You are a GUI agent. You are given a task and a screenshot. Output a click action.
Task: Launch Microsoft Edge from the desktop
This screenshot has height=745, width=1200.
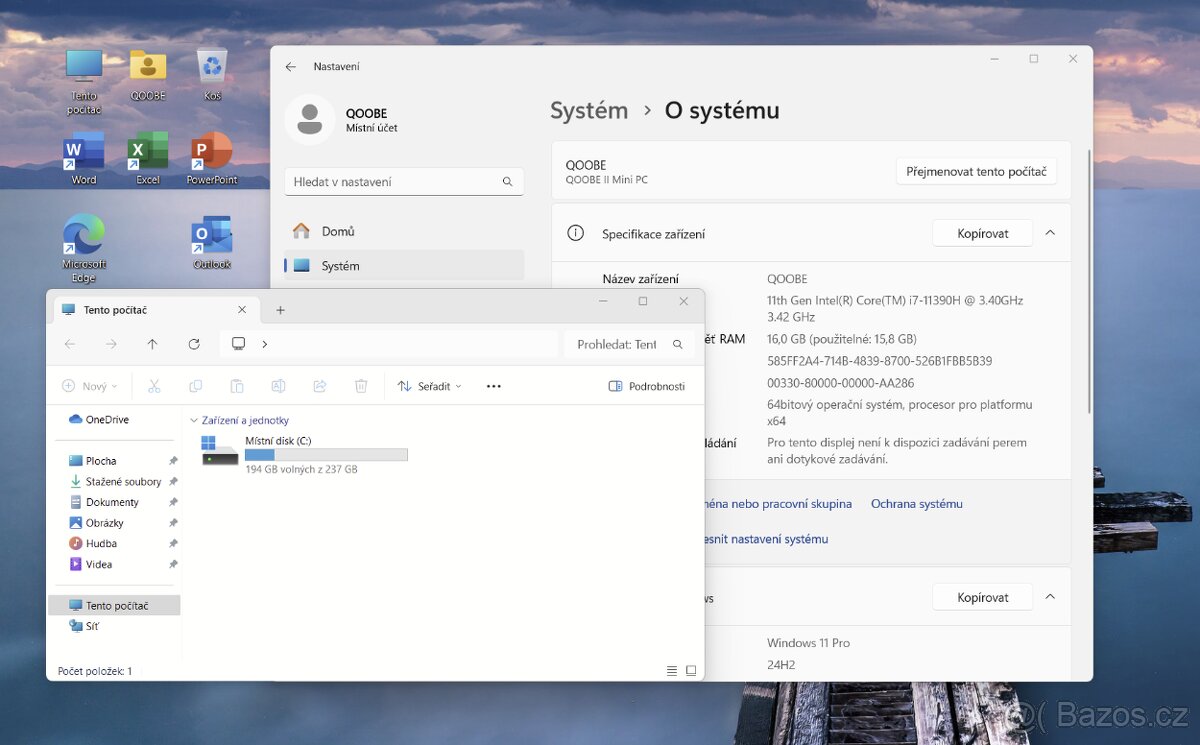pyautogui.click(x=84, y=248)
